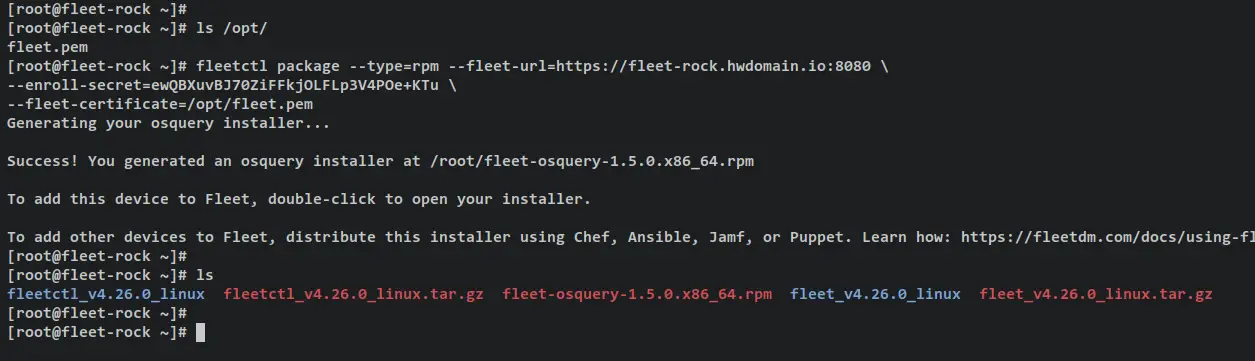Click the 'Generating your osquery installer...' line
Screen dimensions: 1255x361
168,124
